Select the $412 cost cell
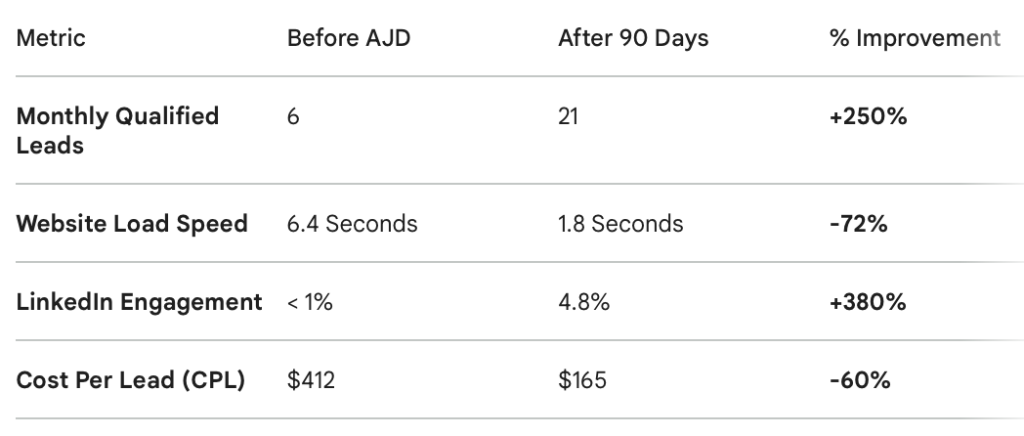Screen dimensions: 1024x436 coord(310,380)
